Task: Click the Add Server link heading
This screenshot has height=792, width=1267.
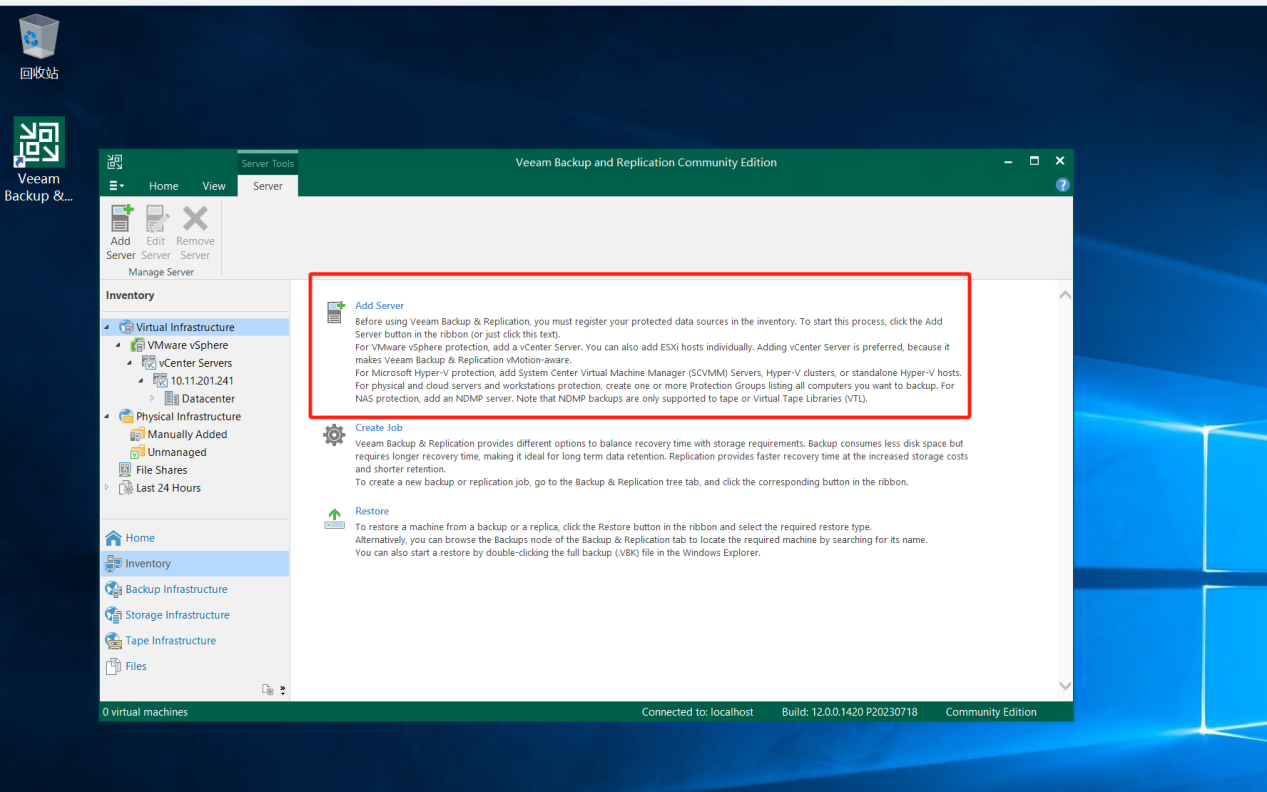Action: pos(379,306)
